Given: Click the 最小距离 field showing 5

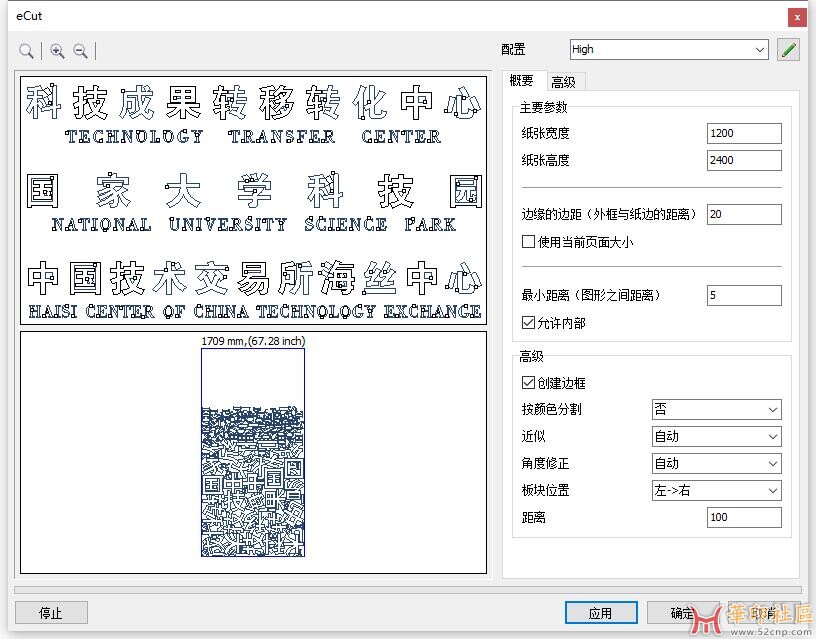Looking at the screenshot, I should pyautogui.click(x=744, y=296).
